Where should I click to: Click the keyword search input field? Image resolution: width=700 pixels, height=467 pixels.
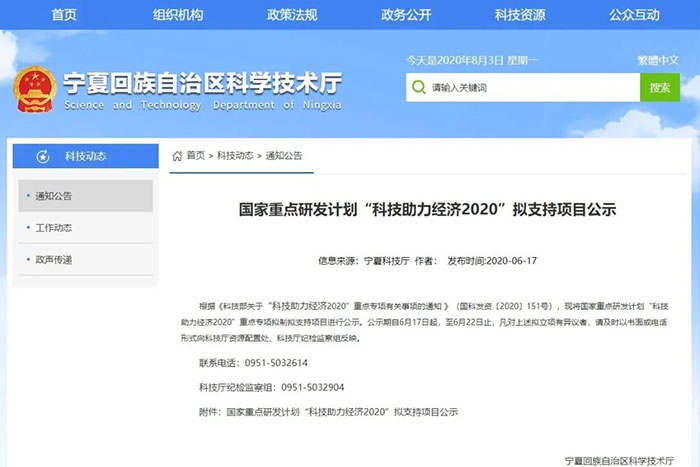coord(522,88)
